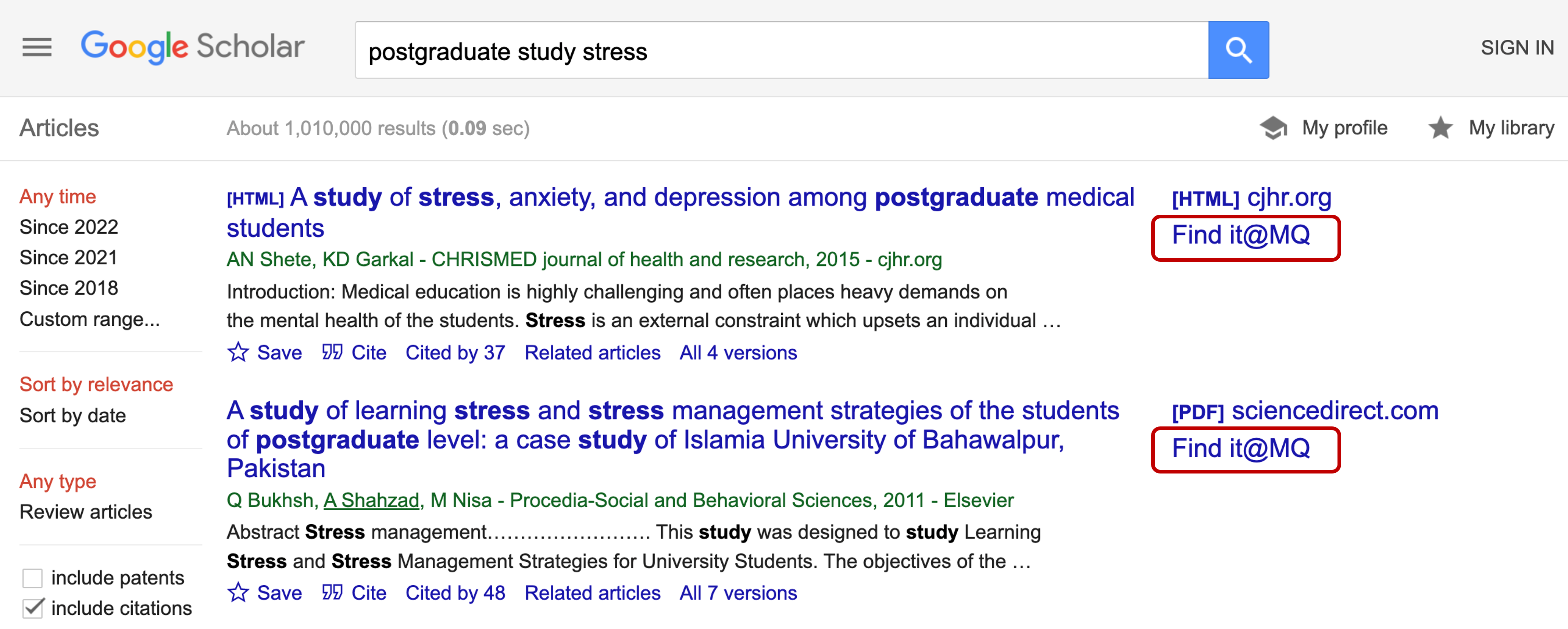This screenshot has width=1568, height=629.
Task: Click Save star for second result
Action: coord(238,593)
